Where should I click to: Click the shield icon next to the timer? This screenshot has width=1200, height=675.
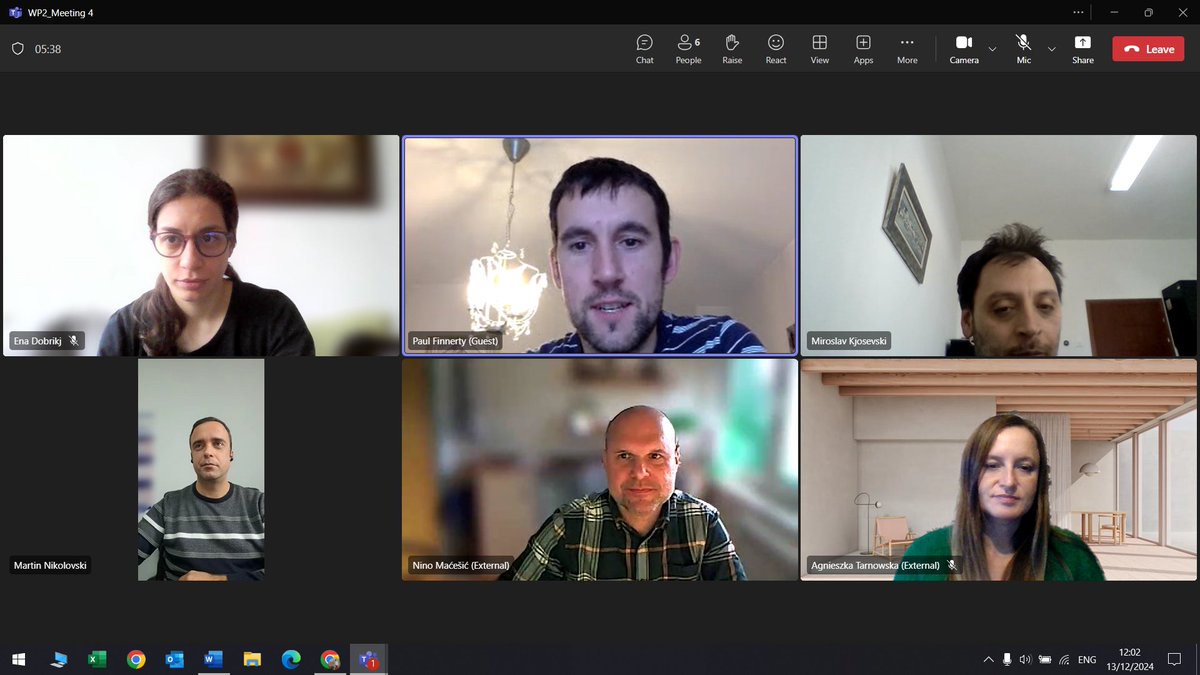click(17, 49)
